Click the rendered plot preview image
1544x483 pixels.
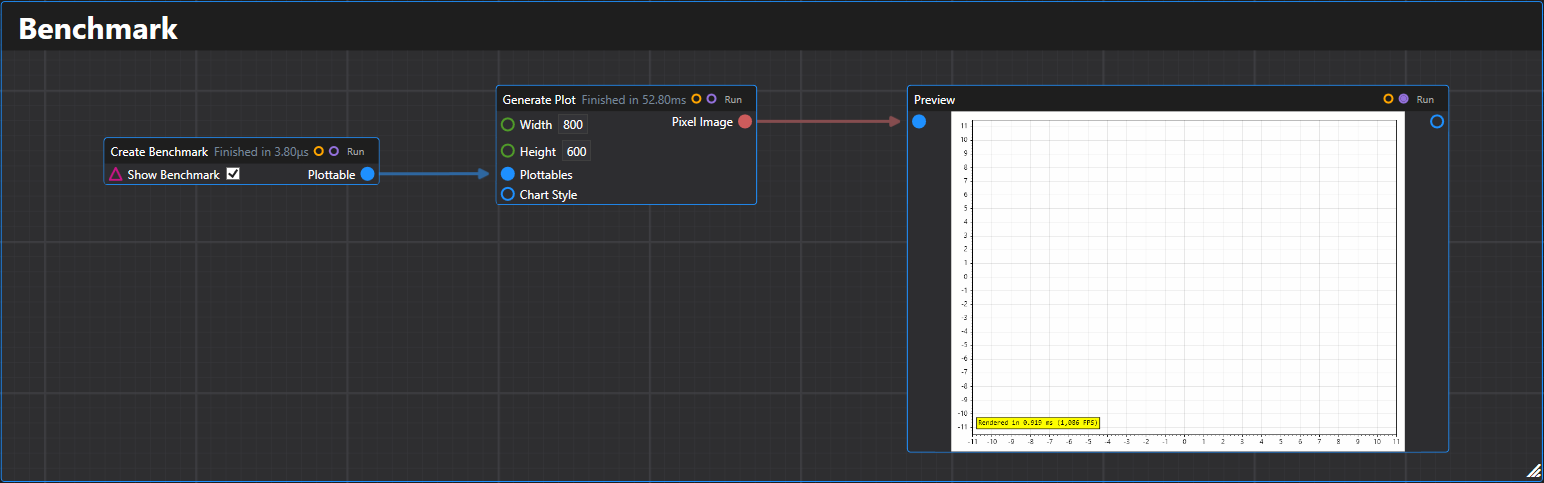[x=1178, y=281]
